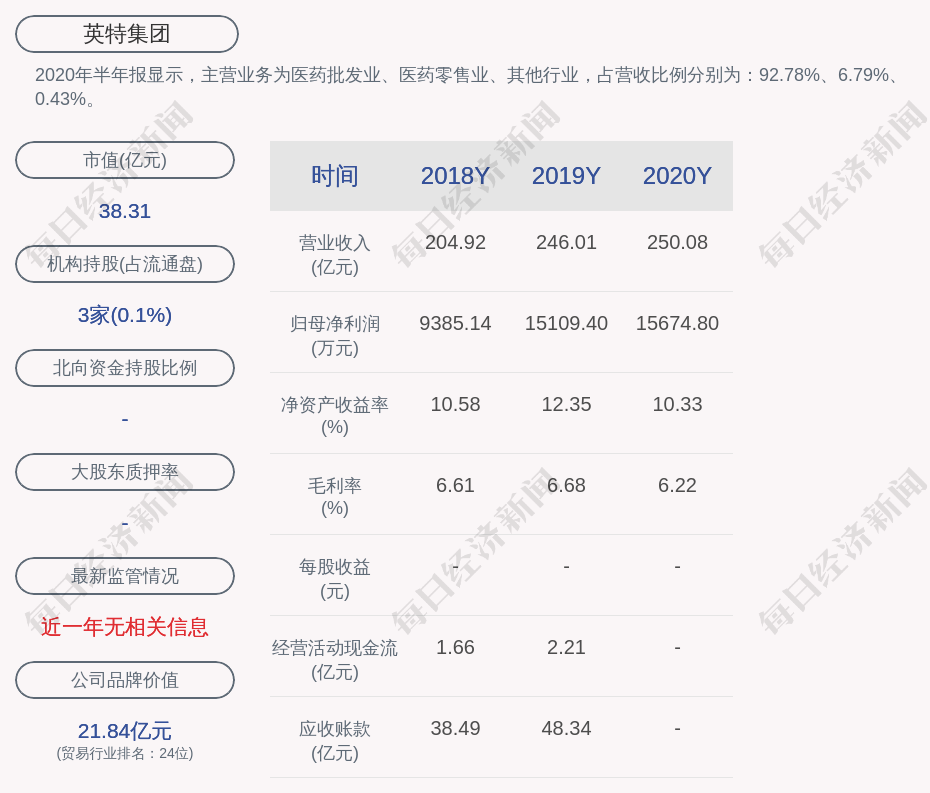This screenshot has width=930, height=793.
Task: Click the 21.84亿元 brand value figure
Action: [x=125, y=731]
